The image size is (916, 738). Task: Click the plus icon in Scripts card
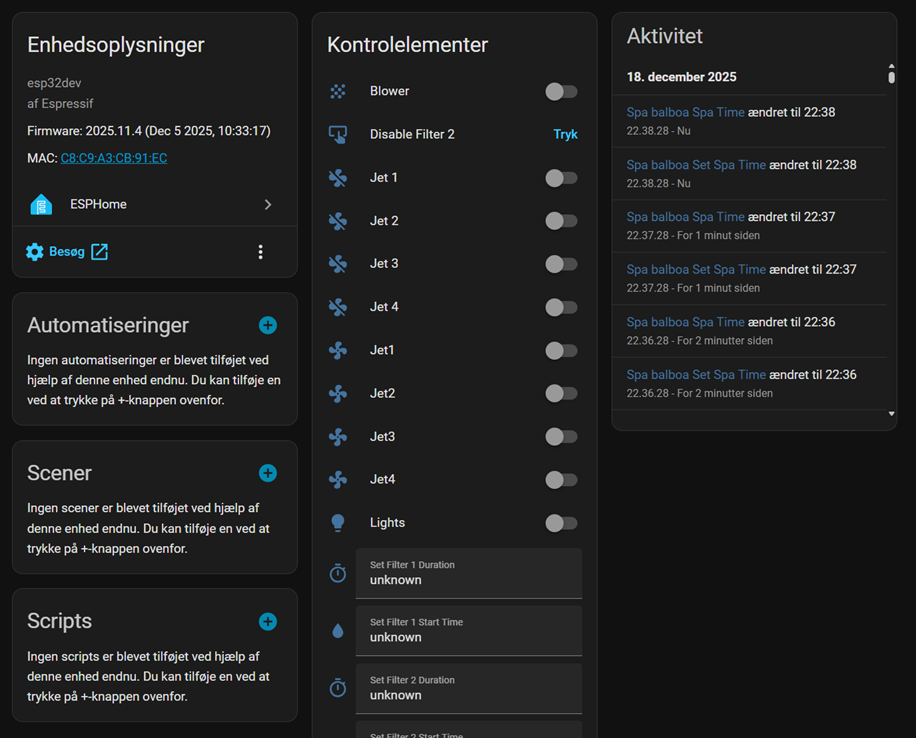click(267, 621)
